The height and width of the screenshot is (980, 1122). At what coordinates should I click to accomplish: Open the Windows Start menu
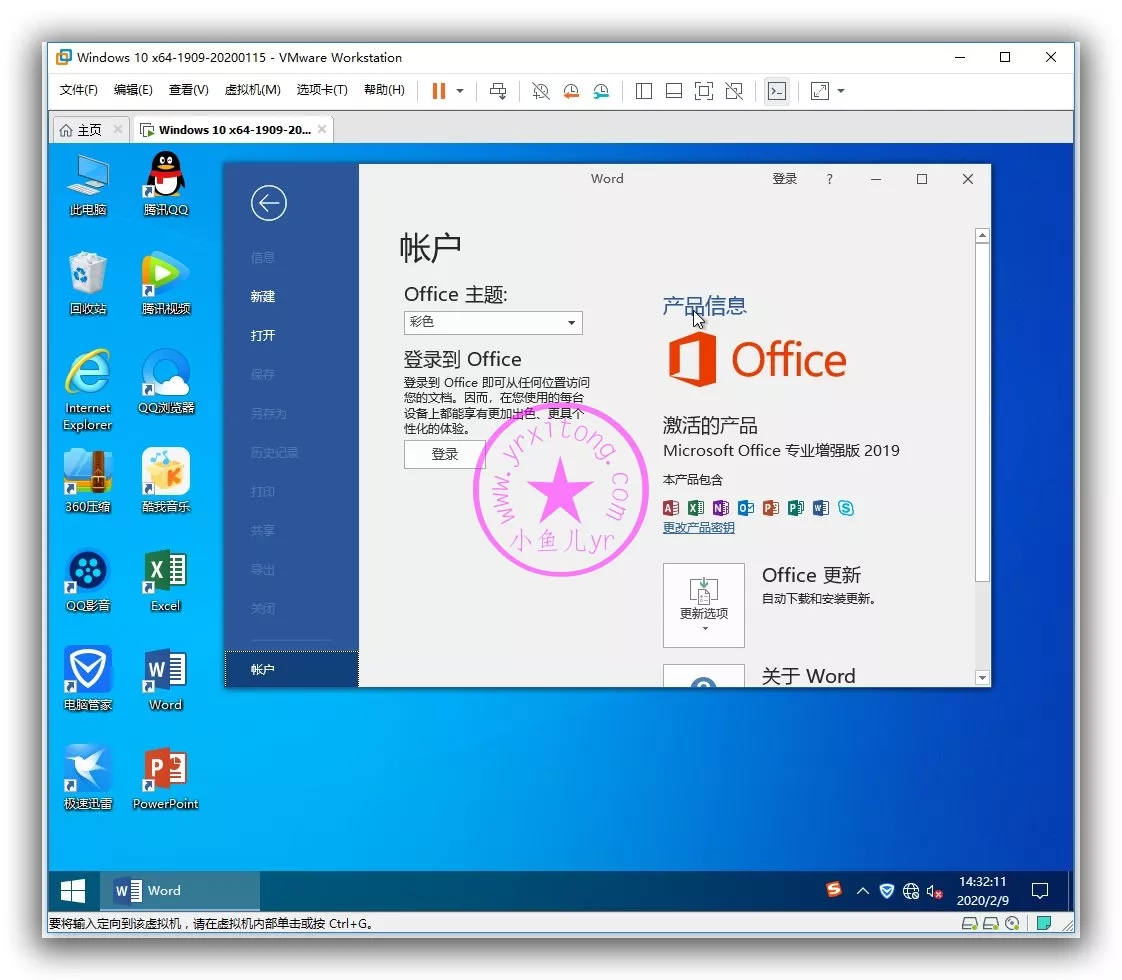tap(73, 891)
